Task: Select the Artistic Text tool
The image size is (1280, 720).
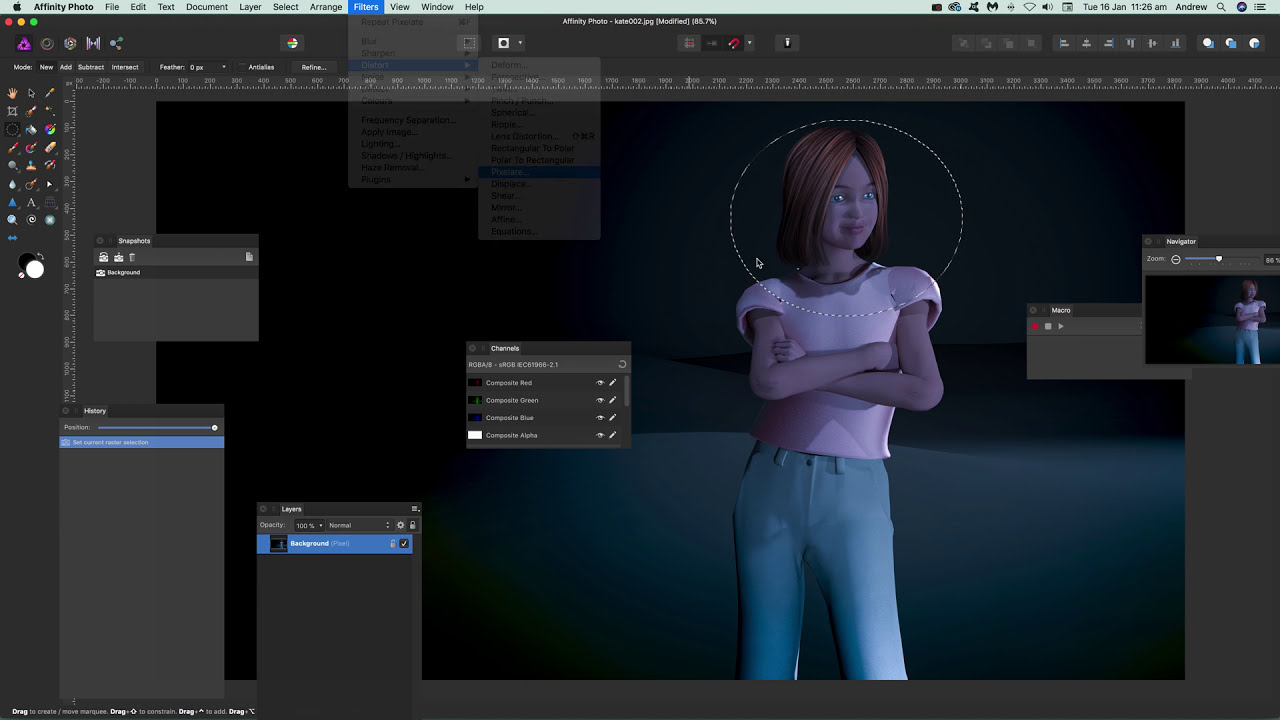Action: click(x=31, y=202)
